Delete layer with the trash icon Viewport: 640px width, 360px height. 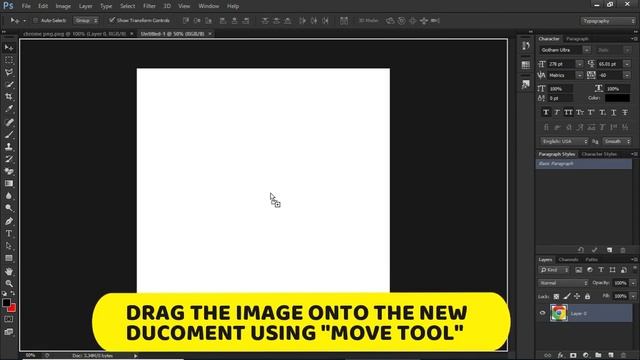point(623,356)
